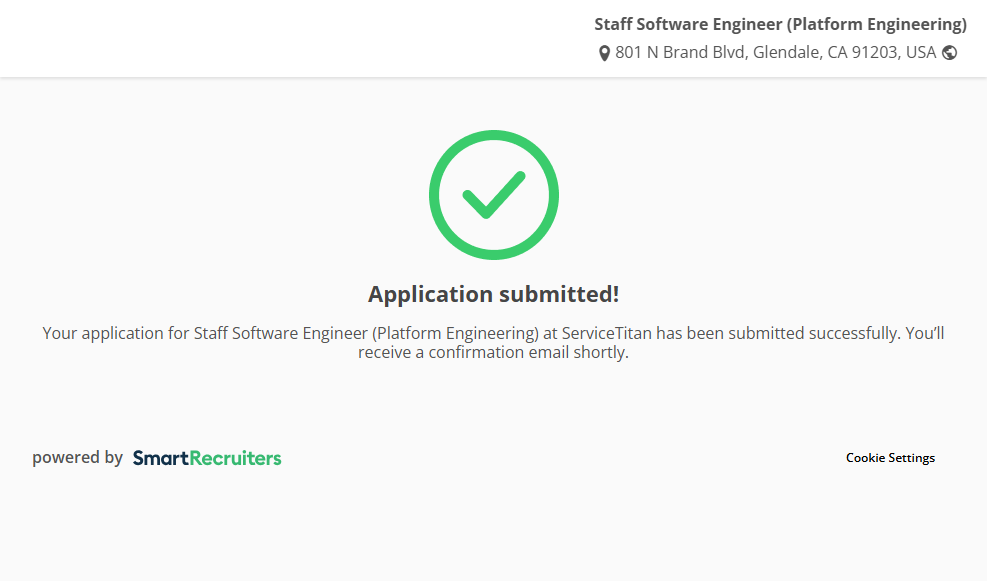This screenshot has width=987, height=581.
Task: Open Cookie Settings
Action: coord(890,458)
